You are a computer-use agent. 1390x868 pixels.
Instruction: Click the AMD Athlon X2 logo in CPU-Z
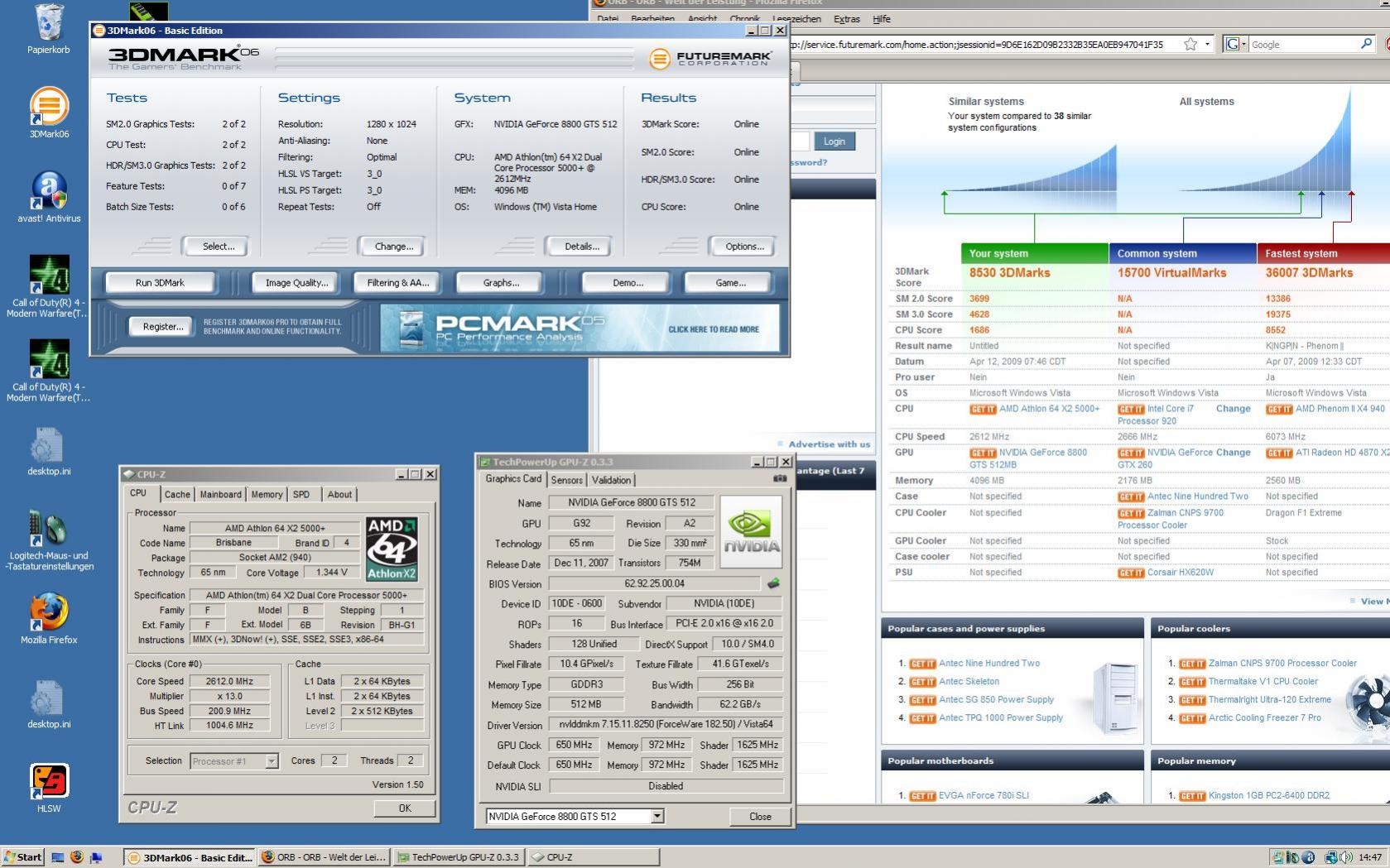[x=392, y=549]
